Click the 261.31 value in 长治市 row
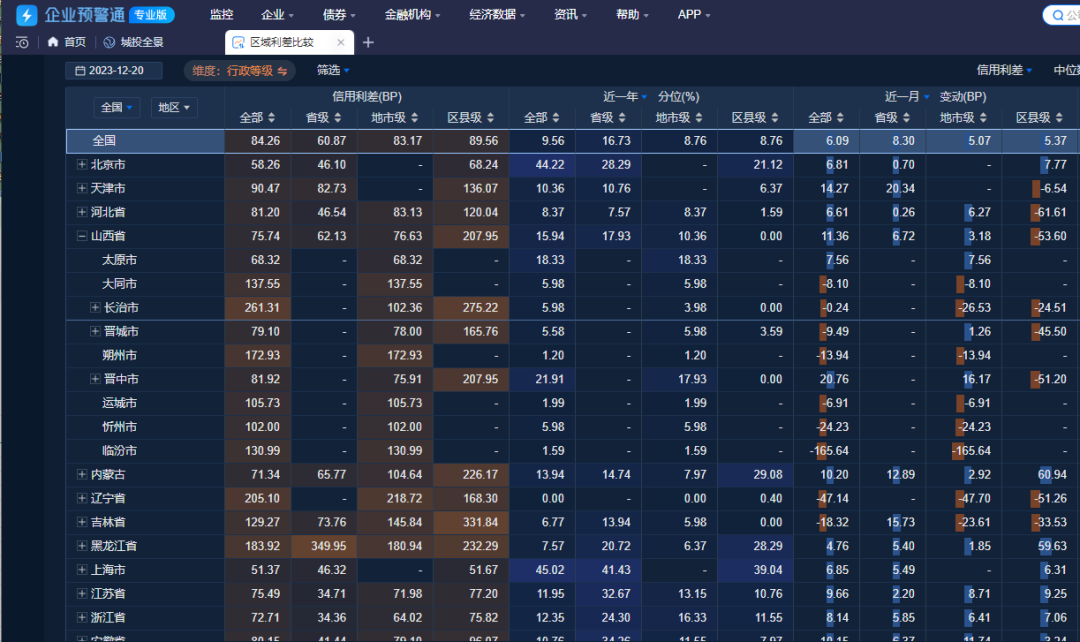1080x642 pixels. tap(262, 307)
